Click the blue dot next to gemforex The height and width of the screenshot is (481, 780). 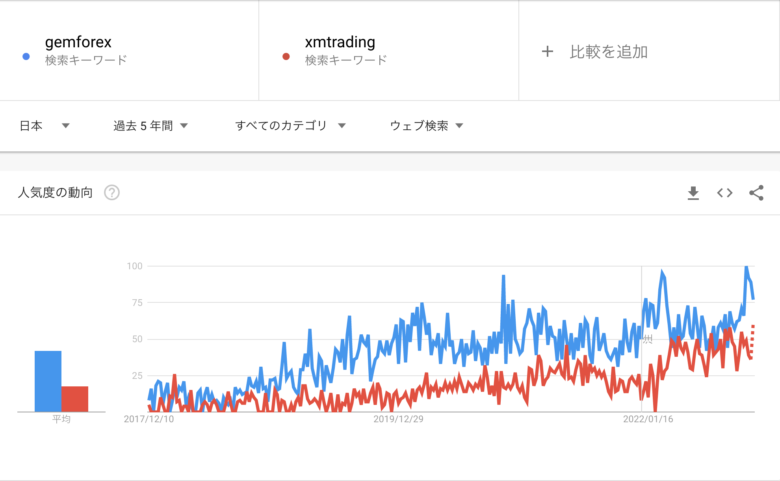tap(26, 57)
